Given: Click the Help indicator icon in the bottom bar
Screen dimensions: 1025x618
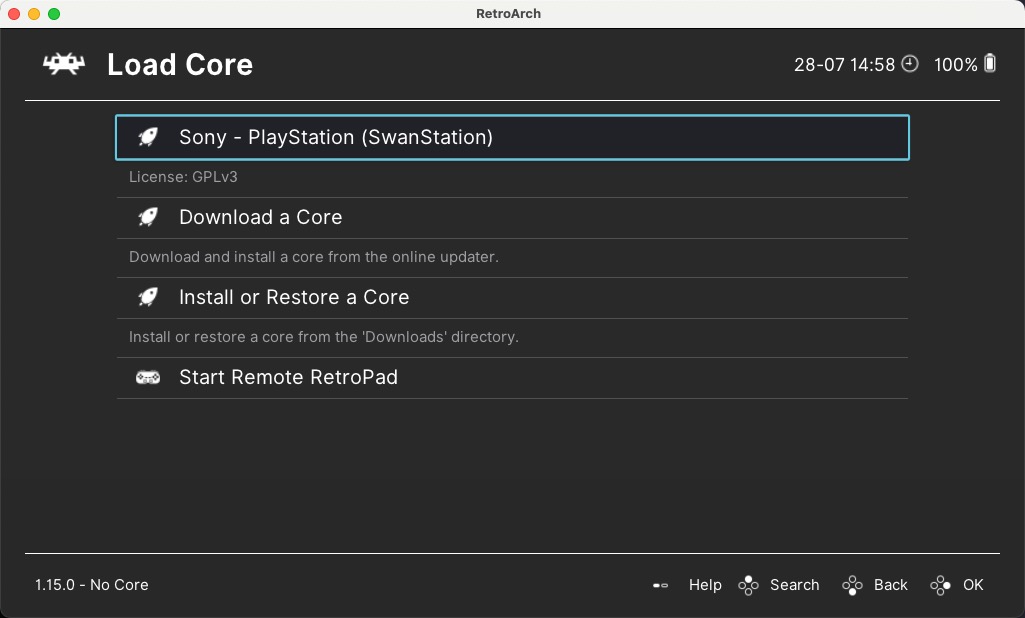Looking at the screenshot, I should pyautogui.click(x=662, y=585).
